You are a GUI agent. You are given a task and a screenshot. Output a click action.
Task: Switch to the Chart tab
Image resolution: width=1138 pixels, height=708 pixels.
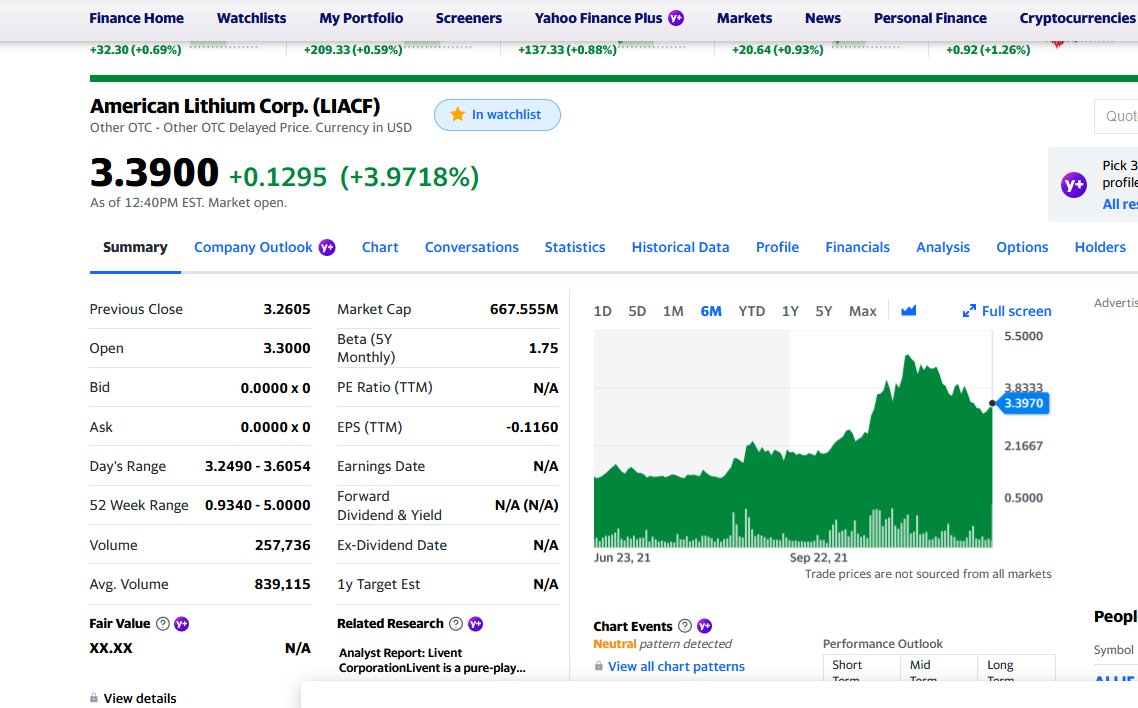coord(380,247)
